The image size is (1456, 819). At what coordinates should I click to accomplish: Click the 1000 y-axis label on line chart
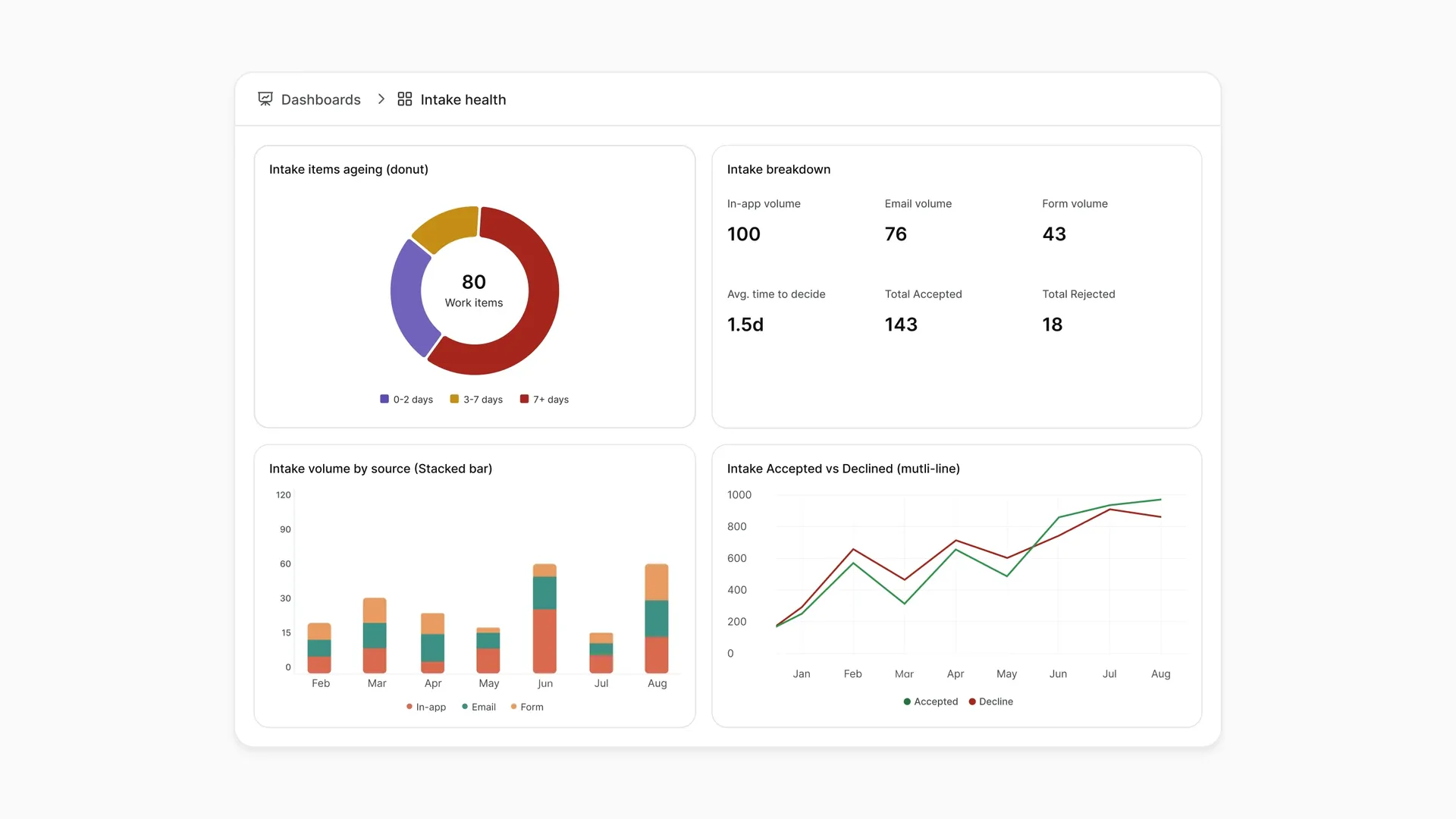coord(739,495)
